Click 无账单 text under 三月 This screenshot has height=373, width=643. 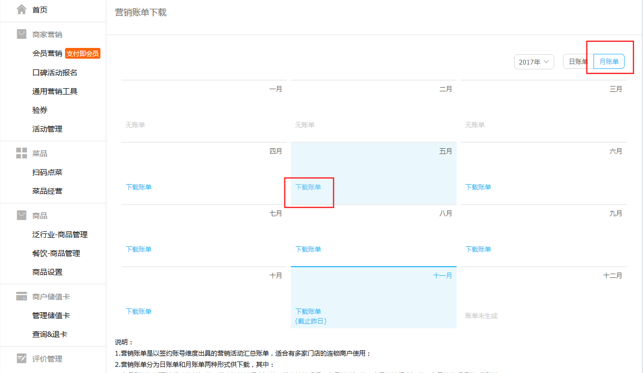[x=475, y=125]
